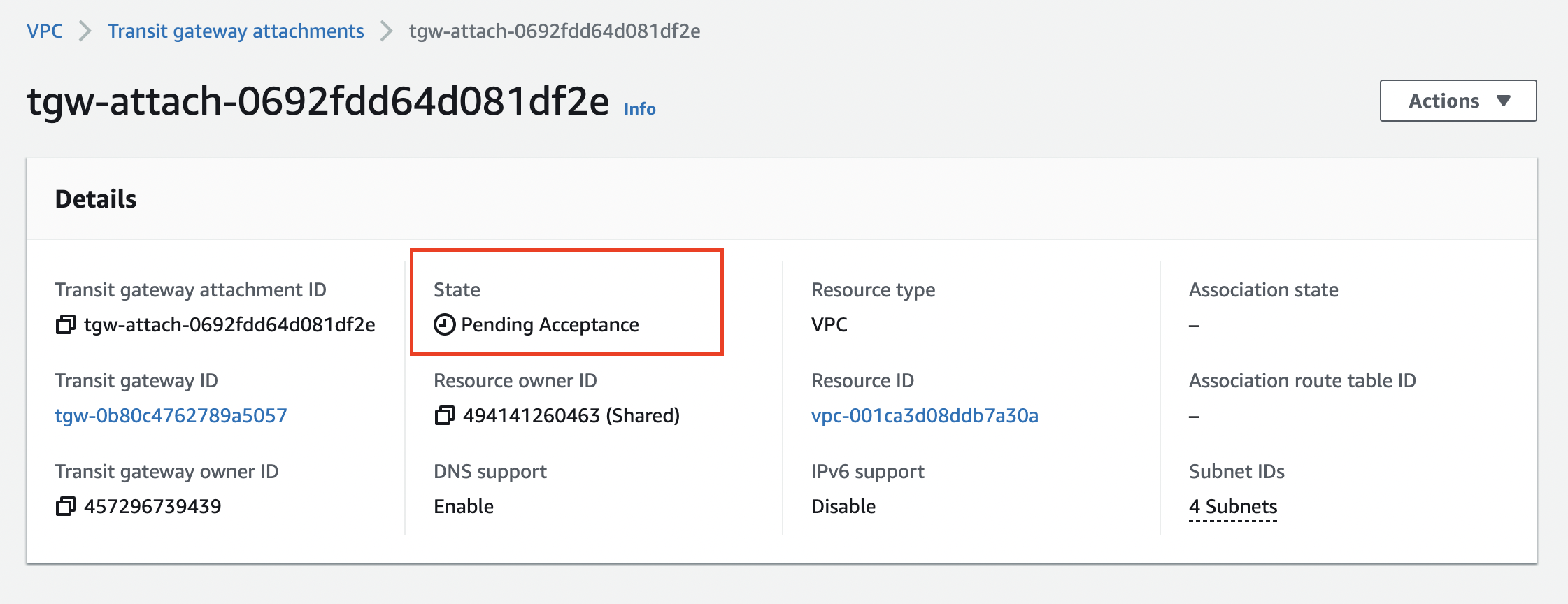Copy the resource owner ID 494141260463

(x=444, y=416)
